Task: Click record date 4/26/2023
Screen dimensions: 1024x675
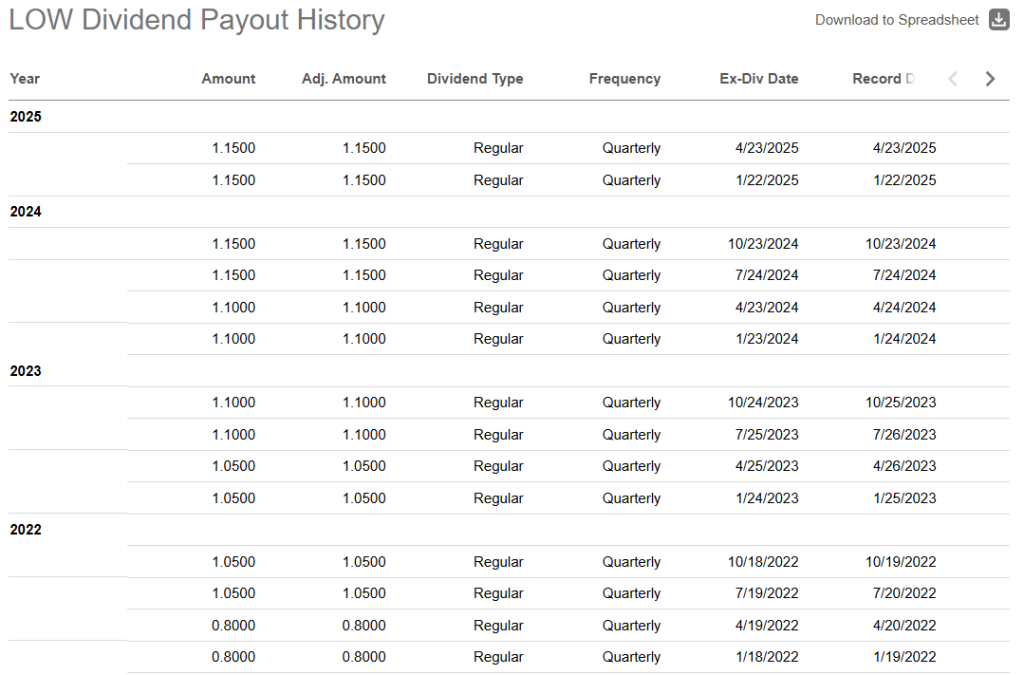Action: tap(904, 466)
